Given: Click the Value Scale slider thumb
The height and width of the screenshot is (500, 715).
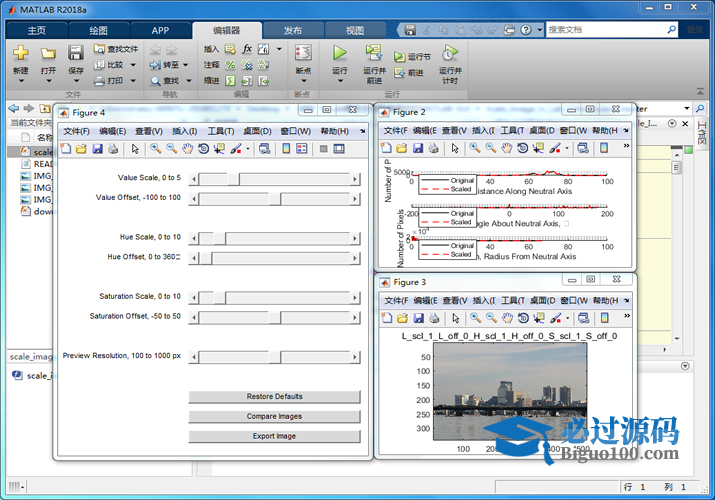Looking at the screenshot, I should (x=233, y=179).
